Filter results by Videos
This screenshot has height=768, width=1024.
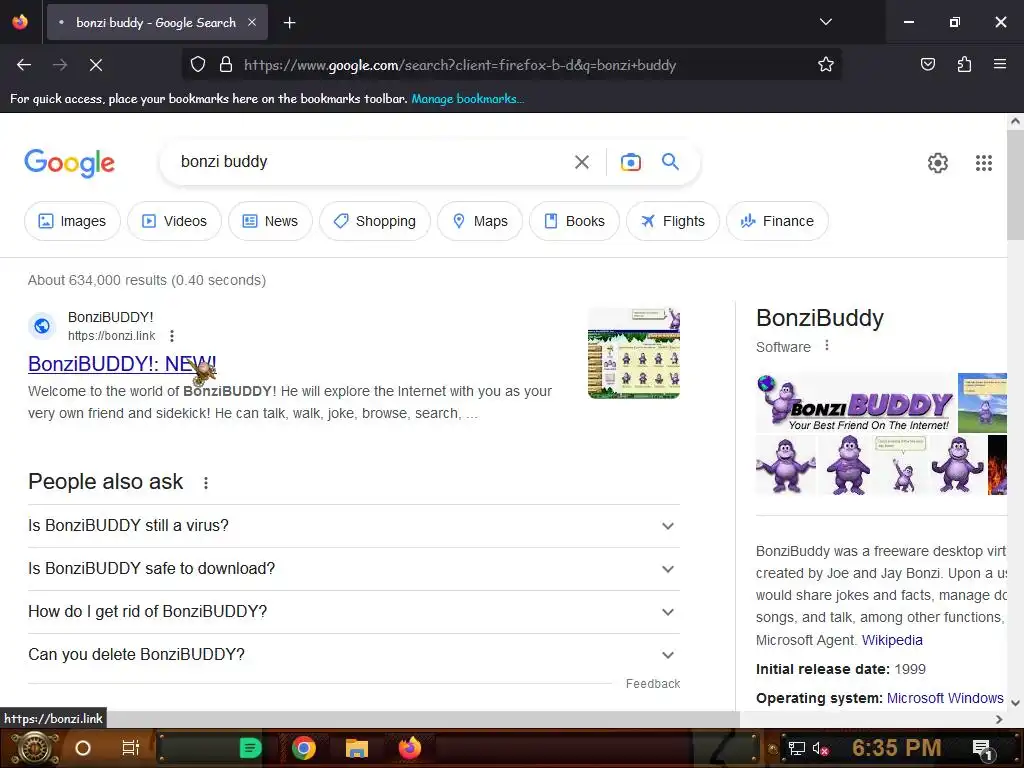[x=174, y=221]
